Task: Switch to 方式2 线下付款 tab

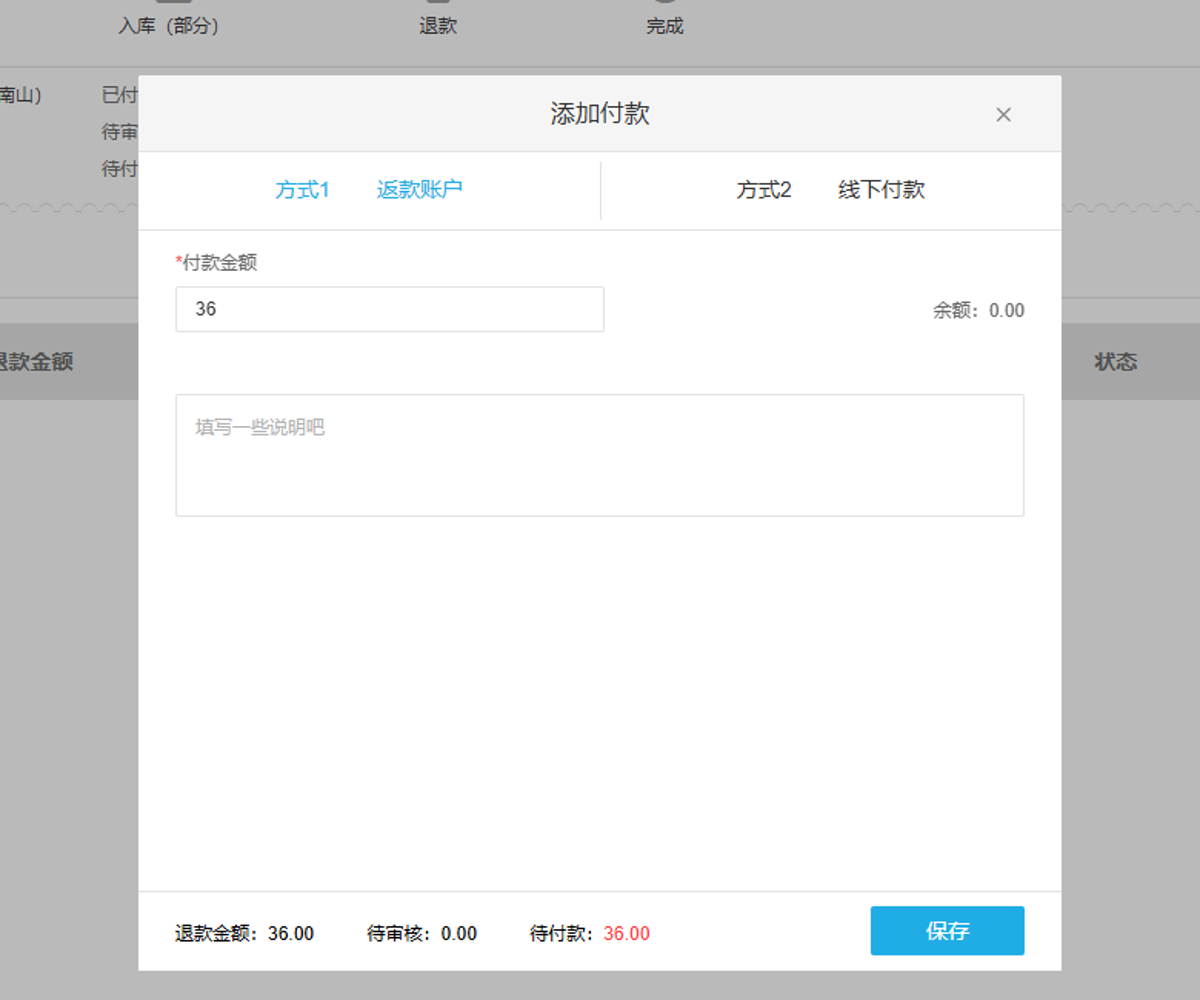Action: point(831,190)
